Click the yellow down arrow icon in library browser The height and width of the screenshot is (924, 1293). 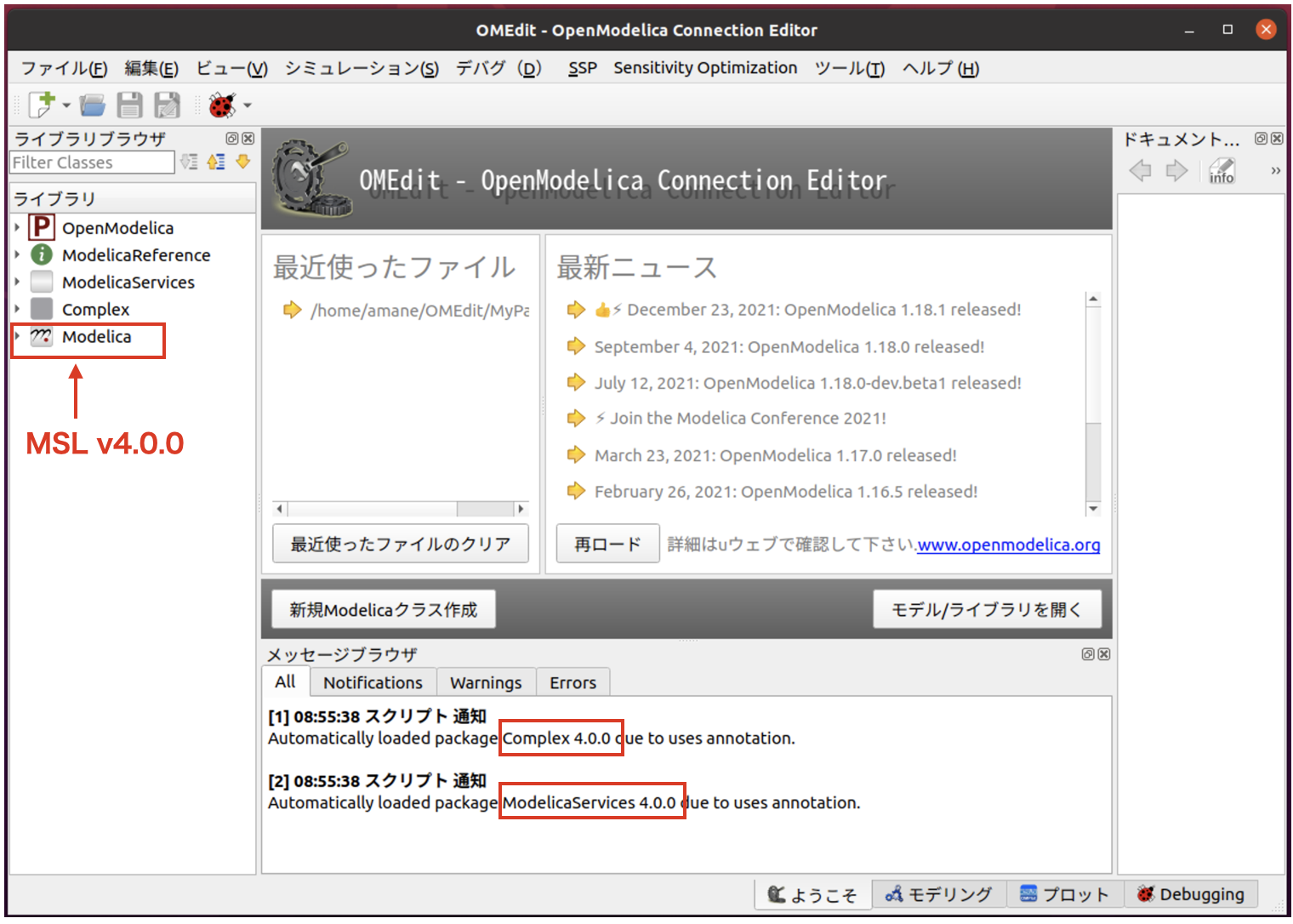pos(243,161)
